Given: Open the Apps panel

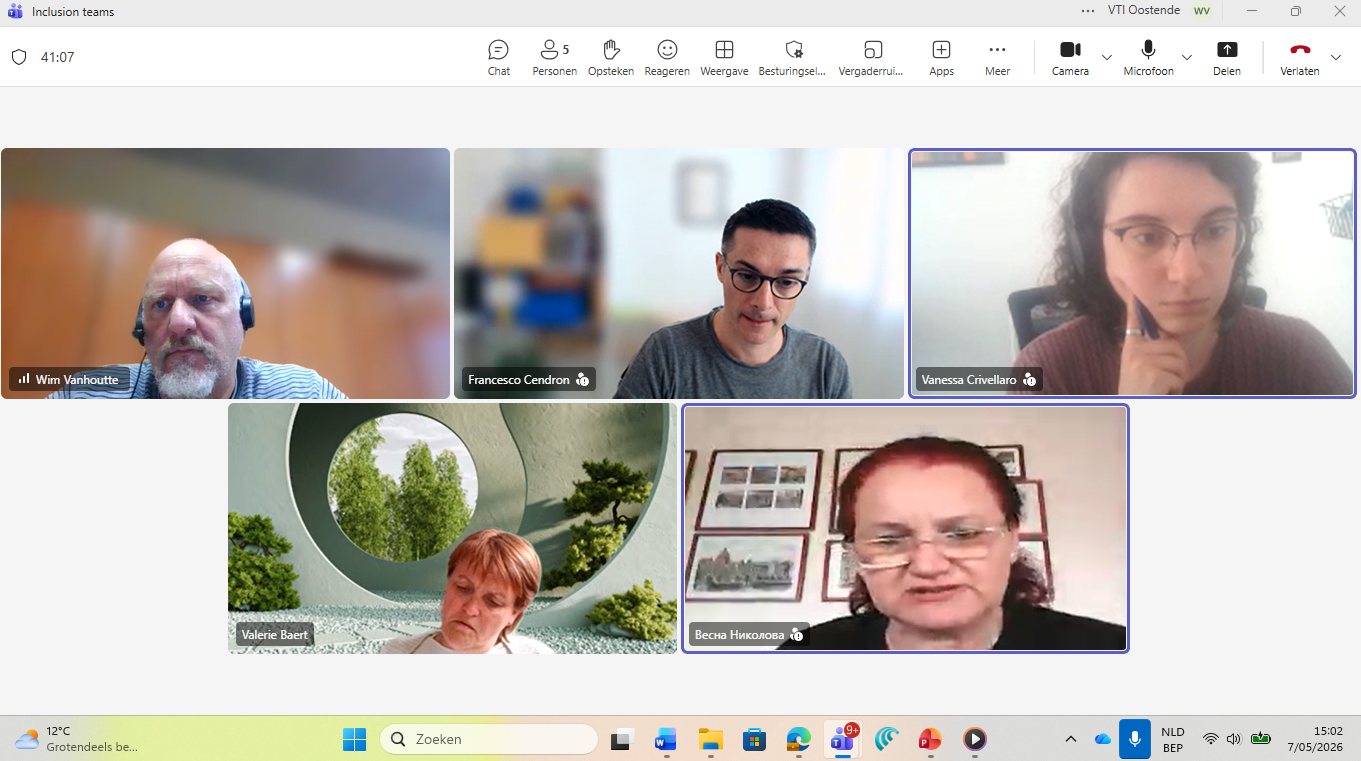Looking at the screenshot, I should [x=941, y=57].
